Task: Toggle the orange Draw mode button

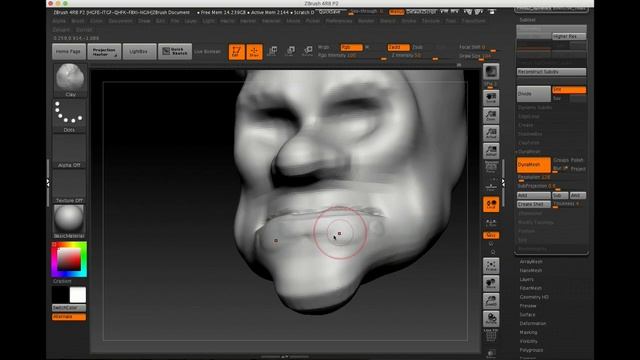Action: coord(254,52)
